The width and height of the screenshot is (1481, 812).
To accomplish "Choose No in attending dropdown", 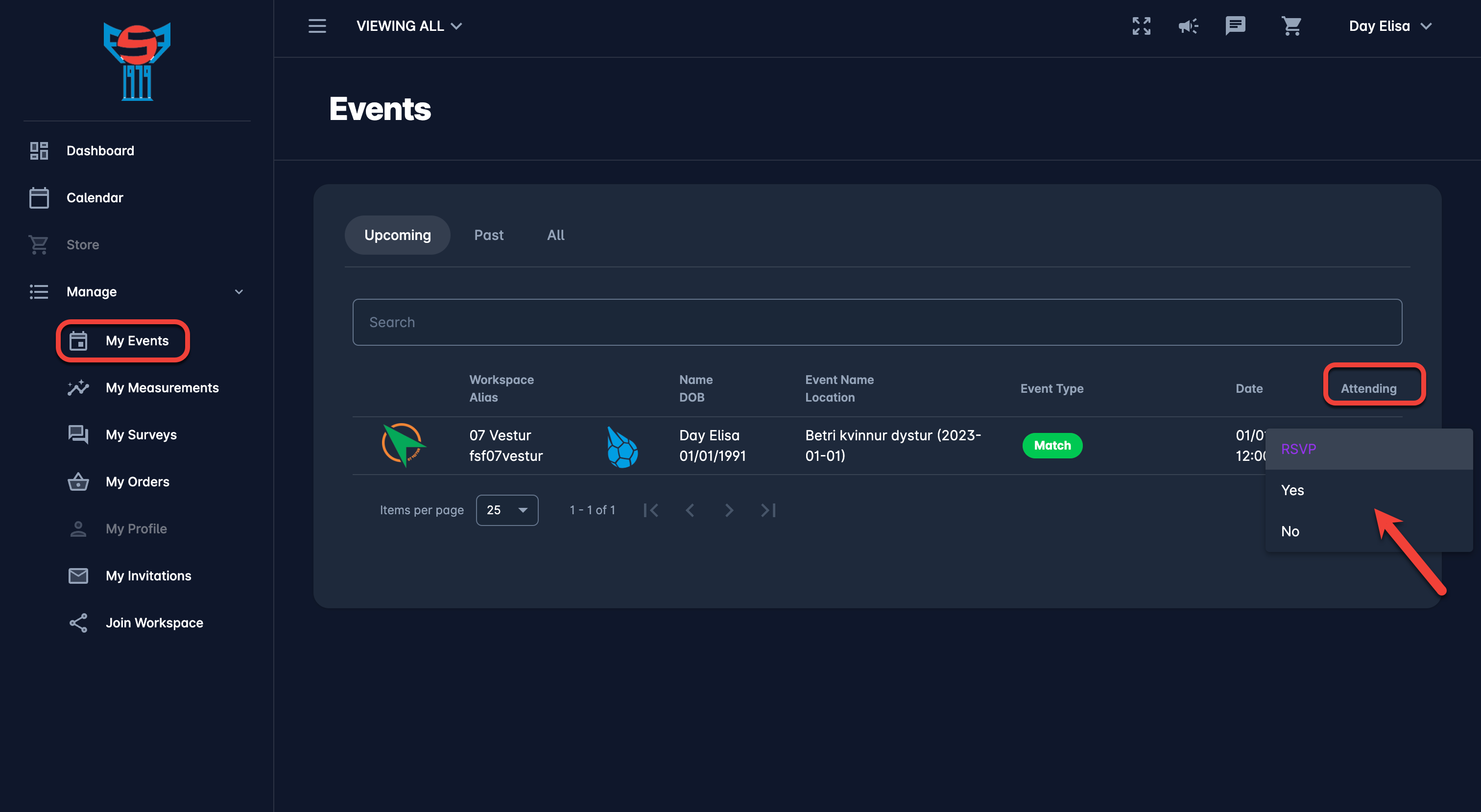I will pyautogui.click(x=1290, y=531).
